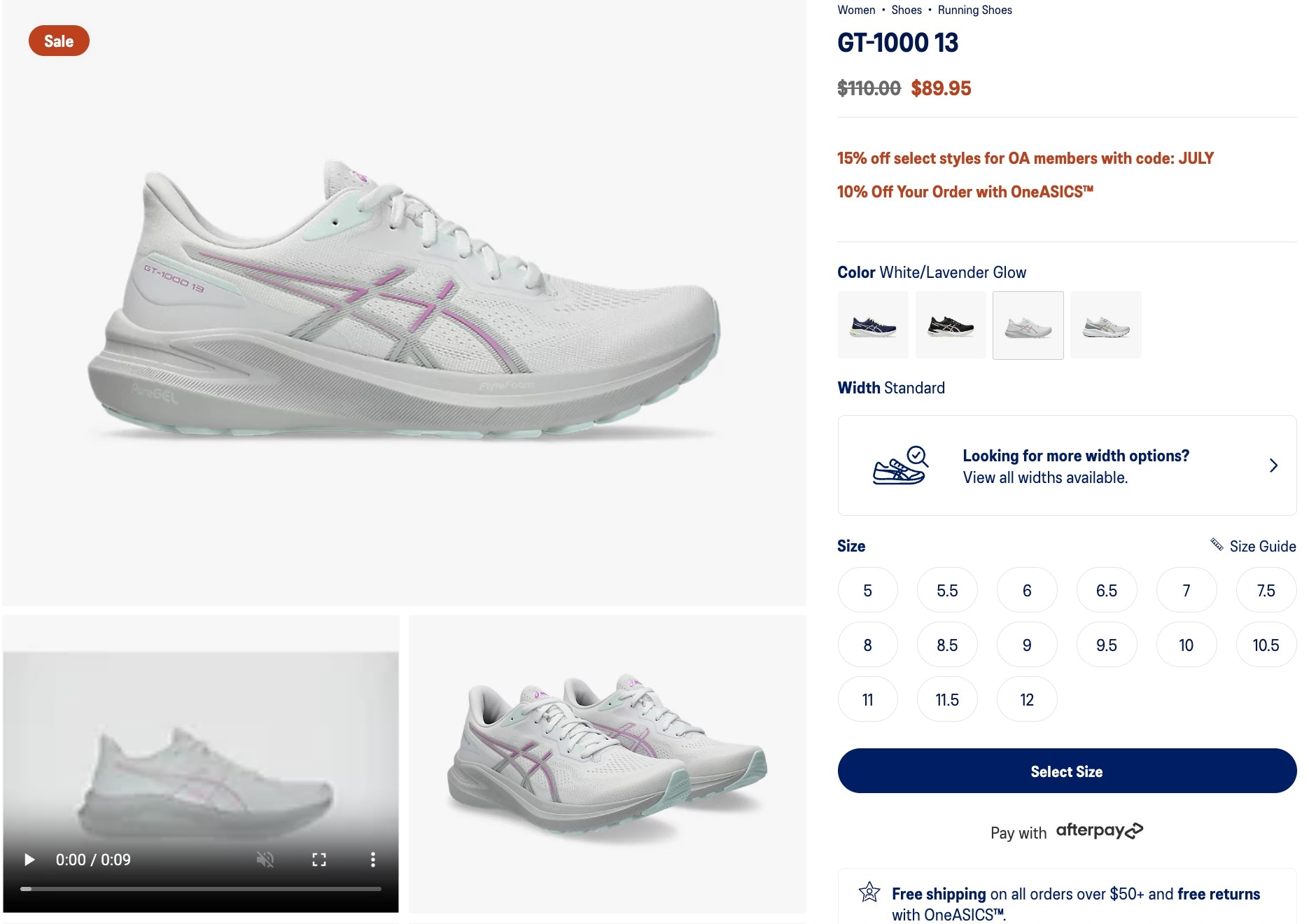
Task: Click the Sale badge on the main image
Action: tap(59, 41)
